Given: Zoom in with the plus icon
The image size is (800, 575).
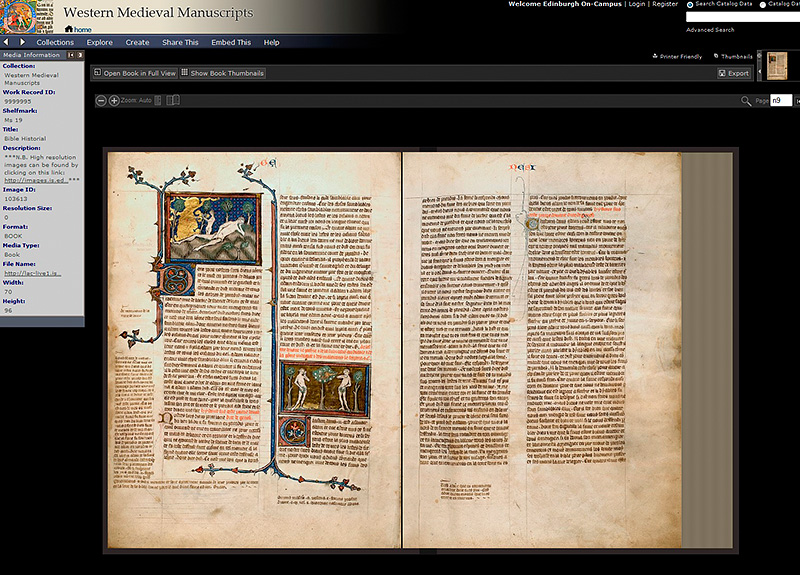Looking at the screenshot, I should point(114,101).
